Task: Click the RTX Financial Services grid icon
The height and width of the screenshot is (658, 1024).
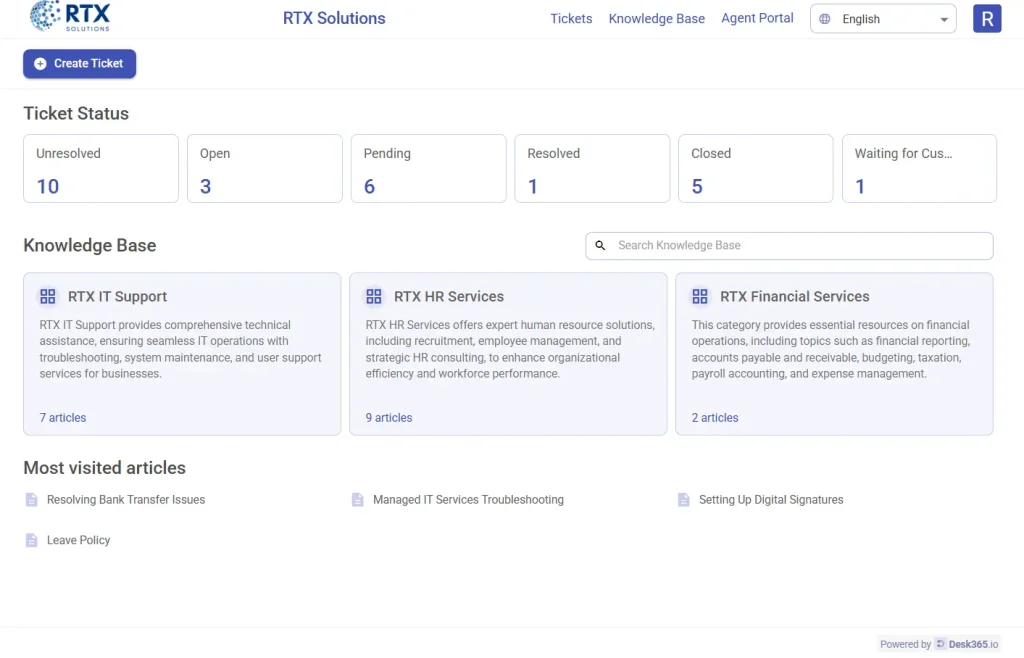Action: click(700, 296)
